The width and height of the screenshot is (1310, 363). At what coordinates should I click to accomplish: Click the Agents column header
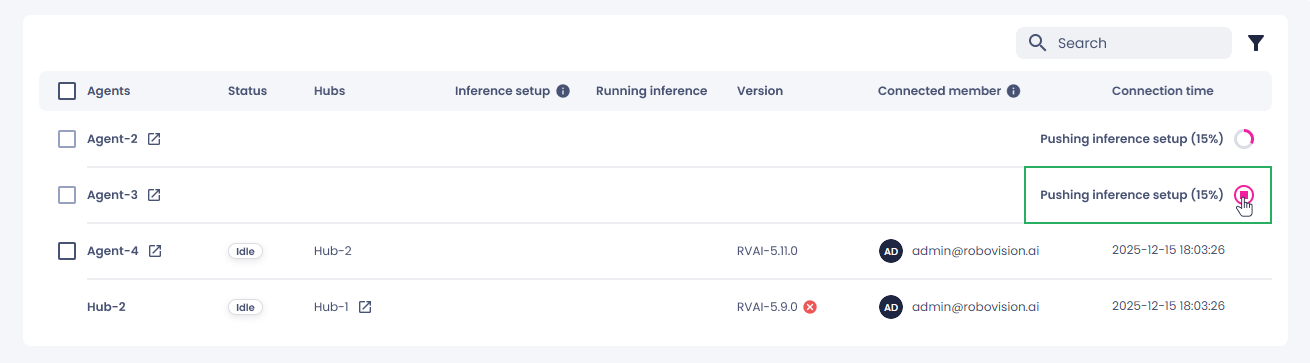(x=108, y=91)
